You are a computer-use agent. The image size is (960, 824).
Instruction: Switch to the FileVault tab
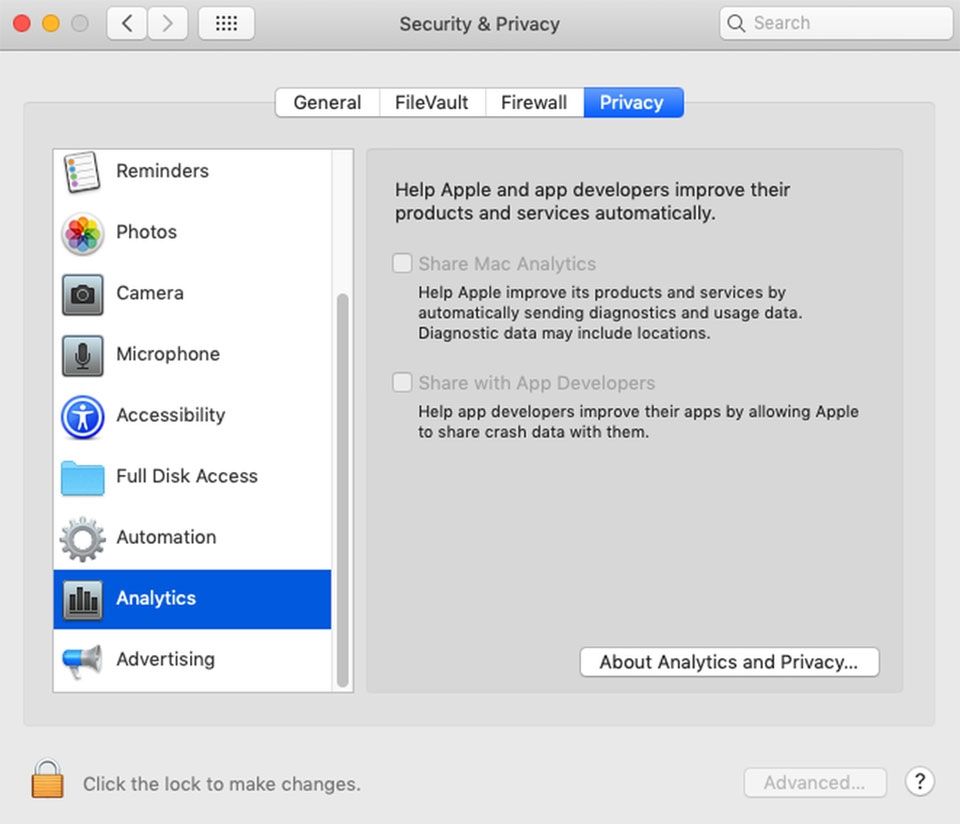coord(432,102)
